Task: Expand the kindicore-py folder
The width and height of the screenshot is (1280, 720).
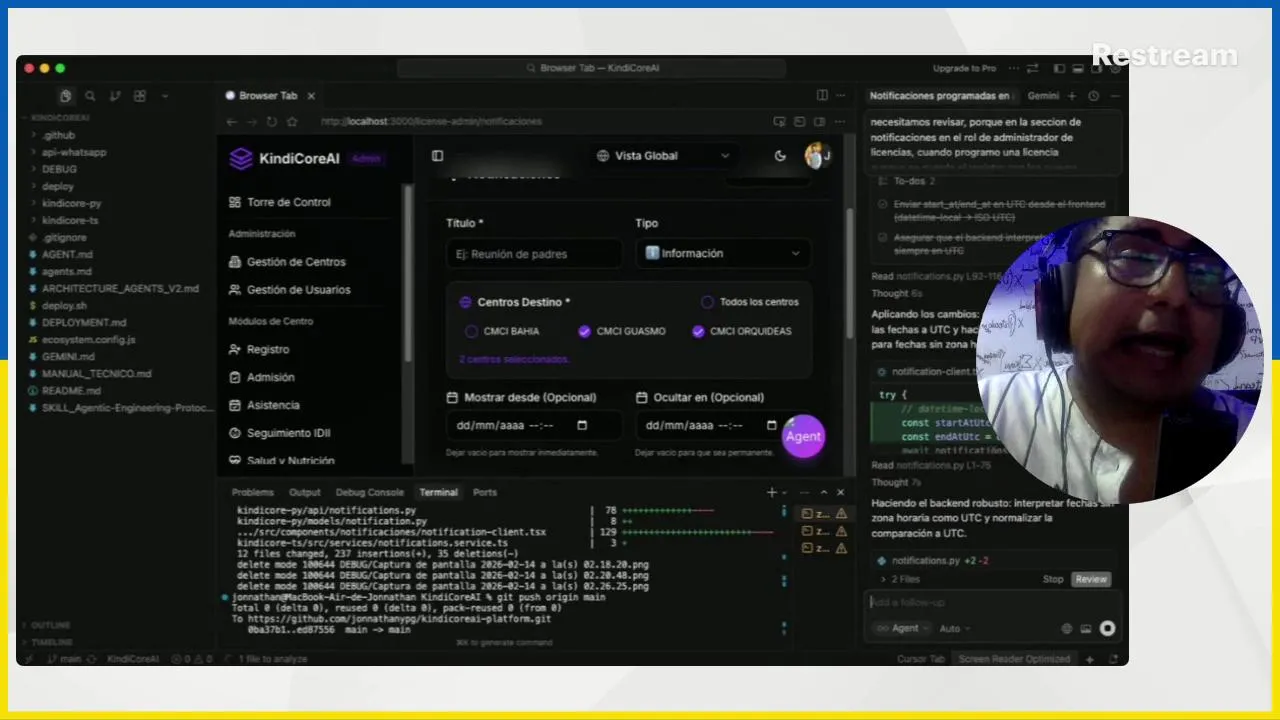Action: [71, 203]
